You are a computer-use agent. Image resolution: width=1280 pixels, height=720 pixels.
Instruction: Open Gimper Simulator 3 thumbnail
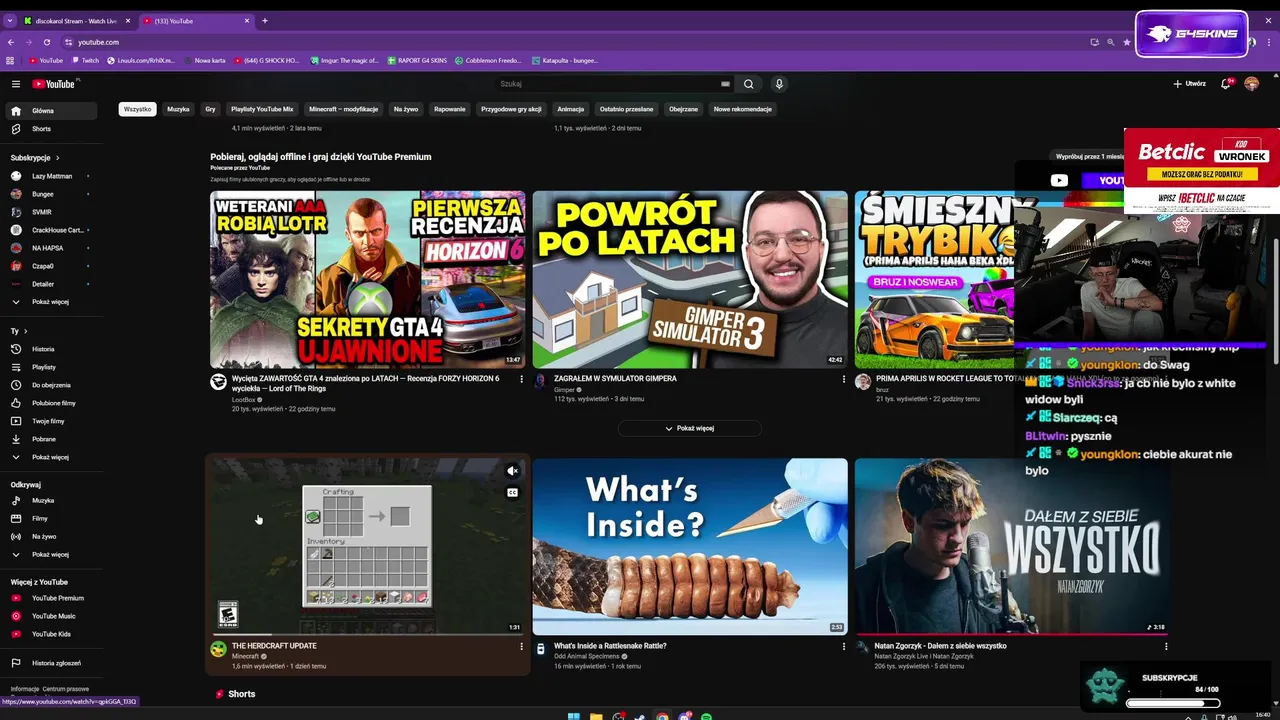690,280
